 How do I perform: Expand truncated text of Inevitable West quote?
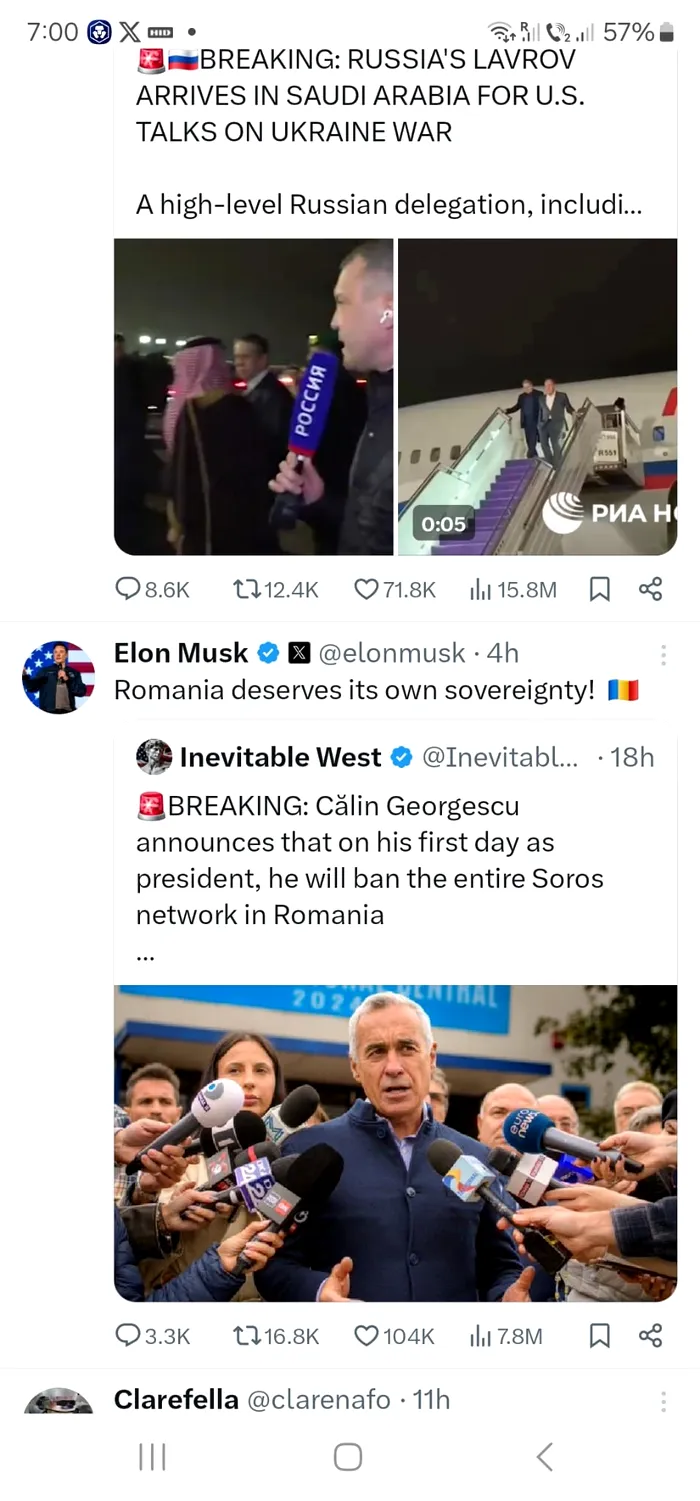pyautogui.click(x=146, y=955)
